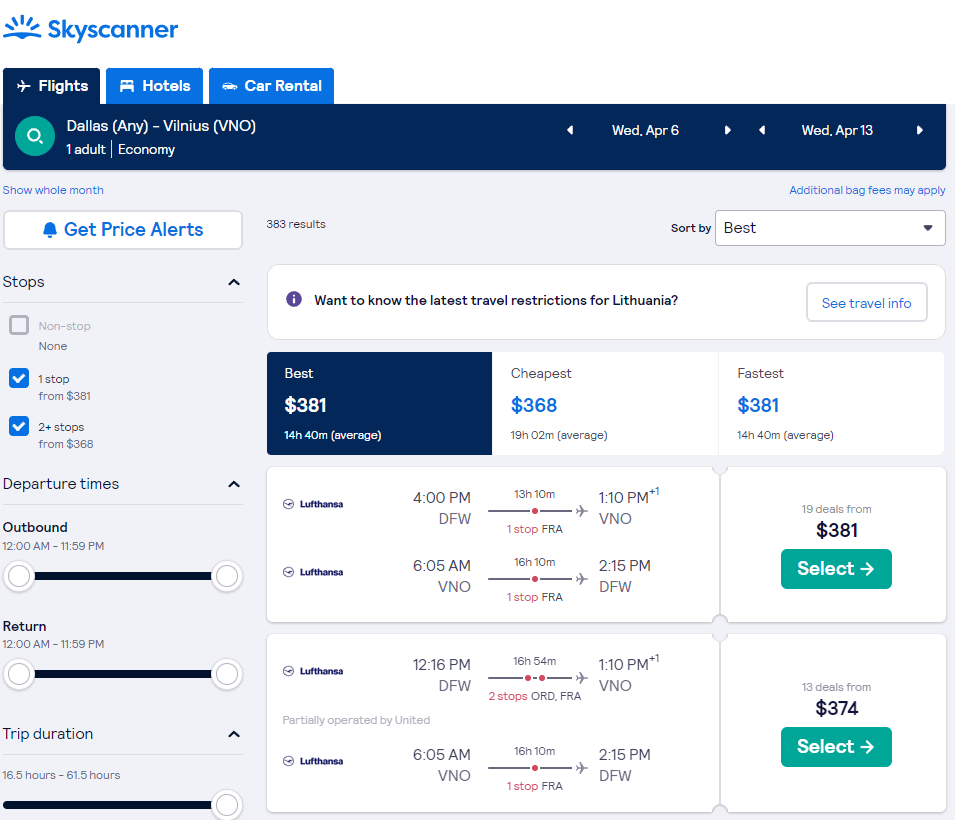Select the Cheapest $368 results tab
955x820 pixels.
pos(605,403)
